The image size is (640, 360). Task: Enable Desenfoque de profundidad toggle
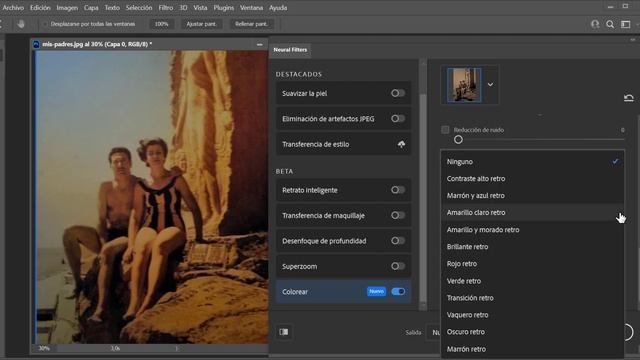(398, 241)
